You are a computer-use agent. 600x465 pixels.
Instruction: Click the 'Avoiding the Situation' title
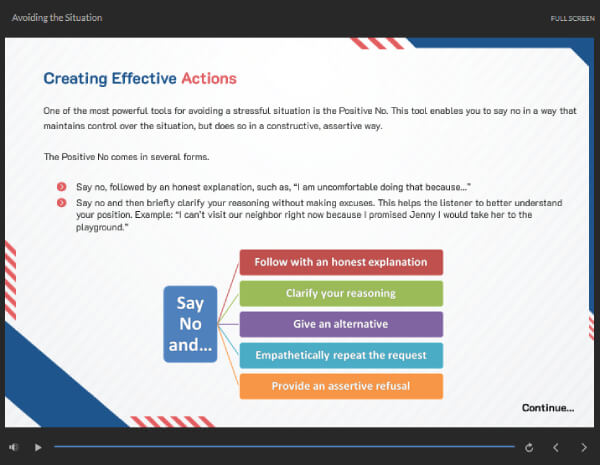[x=56, y=18]
